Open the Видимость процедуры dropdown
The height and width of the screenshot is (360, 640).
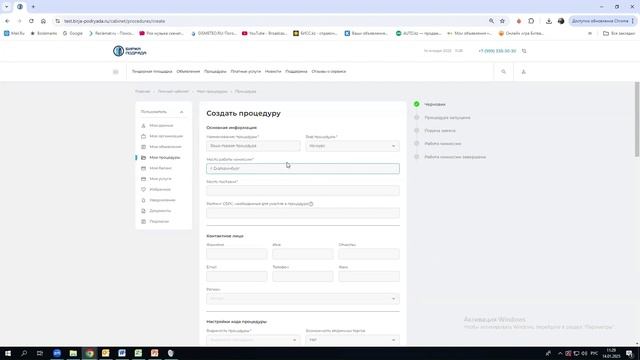(x=253, y=340)
